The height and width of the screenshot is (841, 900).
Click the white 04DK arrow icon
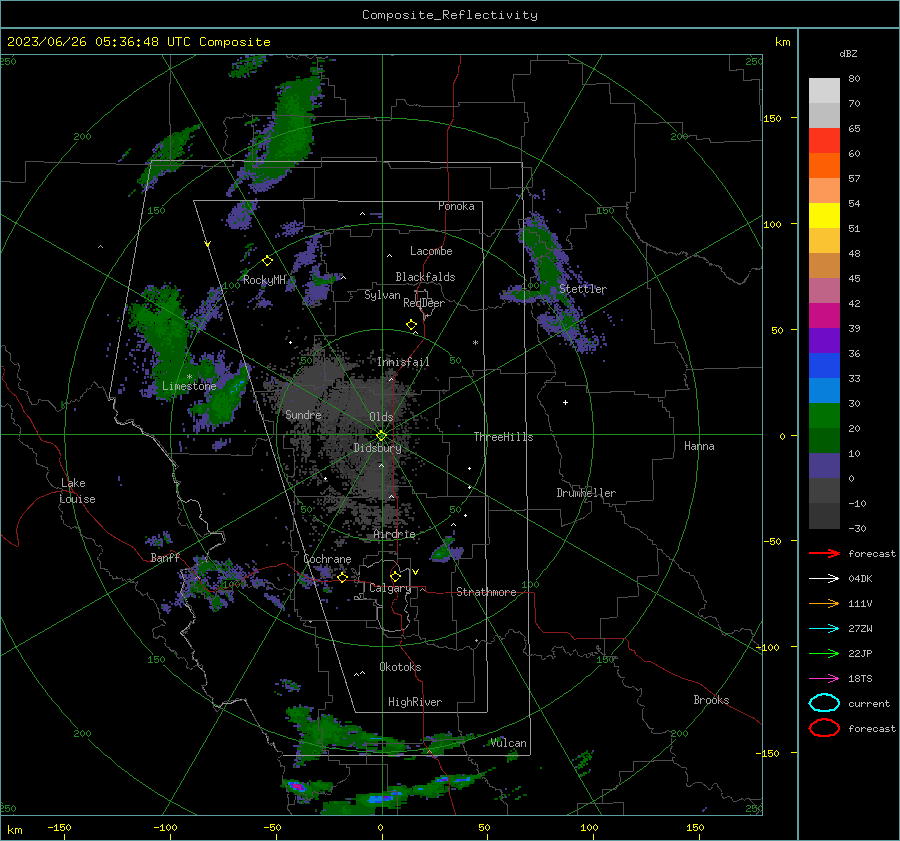824,578
